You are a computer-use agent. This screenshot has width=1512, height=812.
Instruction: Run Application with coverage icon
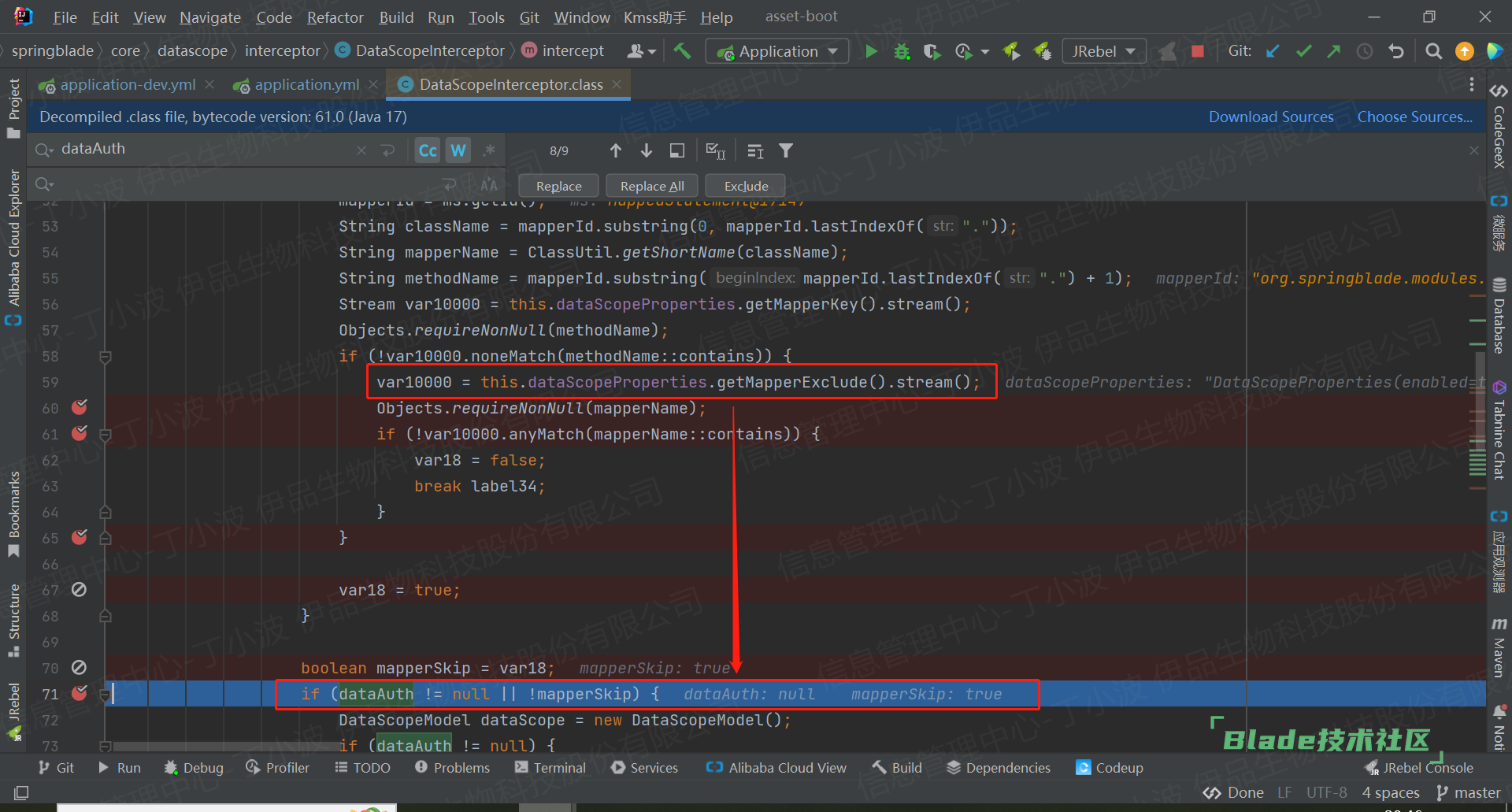[932, 51]
